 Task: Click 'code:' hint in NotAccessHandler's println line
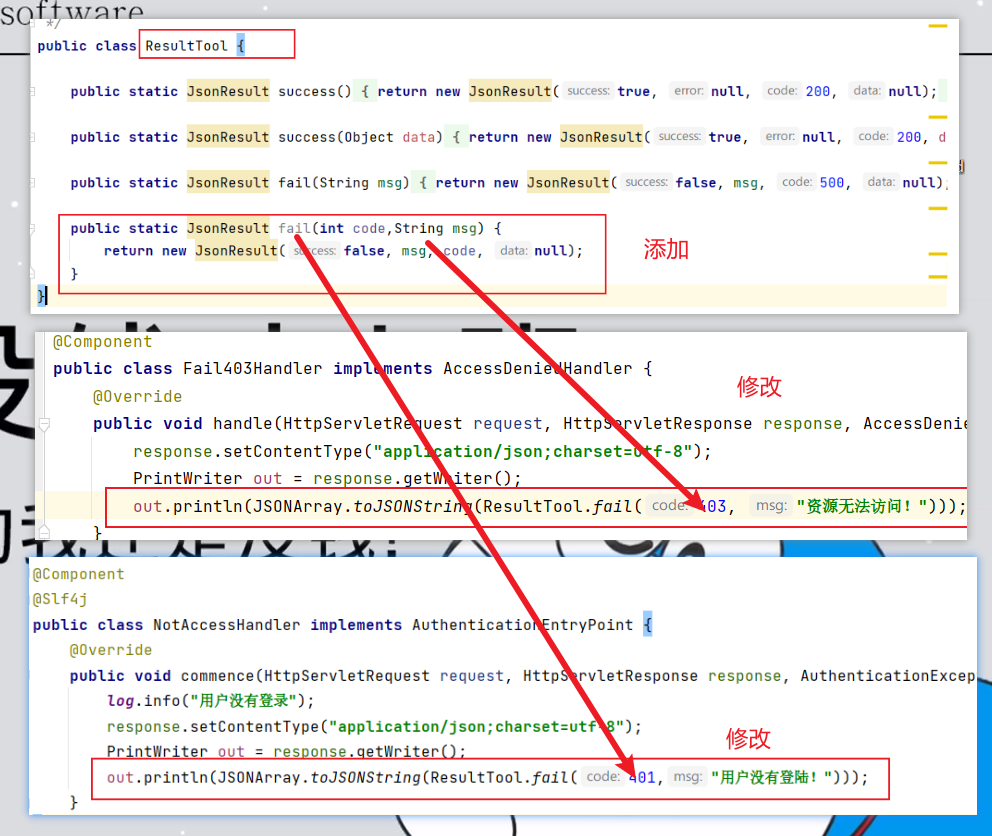(603, 777)
